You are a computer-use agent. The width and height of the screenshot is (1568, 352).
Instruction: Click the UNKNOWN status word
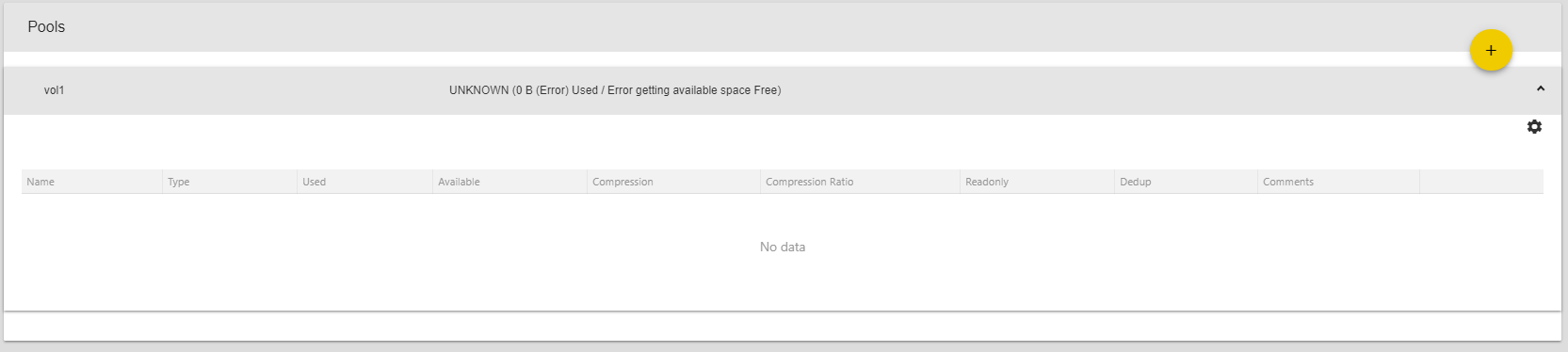[x=478, y=90]
